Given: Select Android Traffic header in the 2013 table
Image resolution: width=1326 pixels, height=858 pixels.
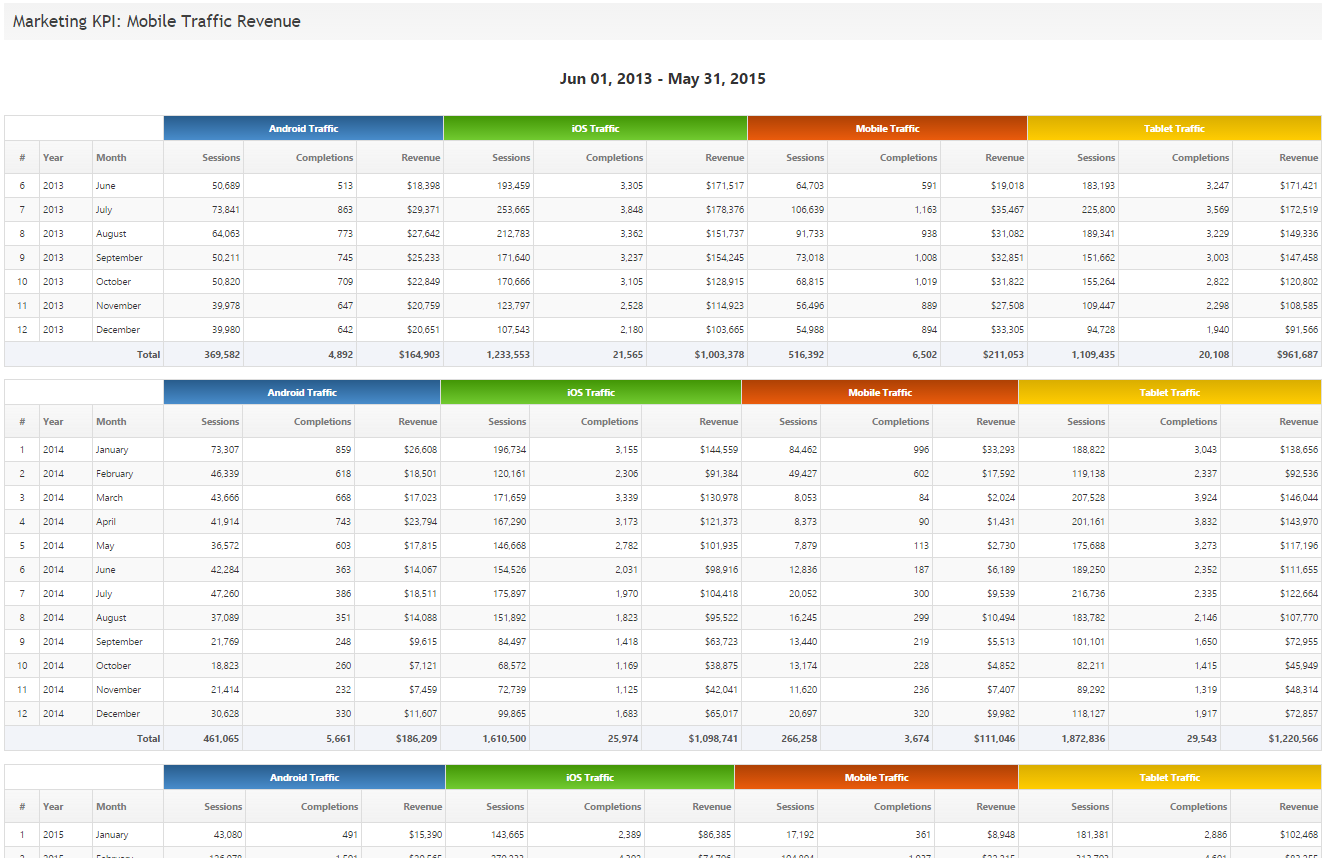Looking at the screenshot, I should (303, 128).
